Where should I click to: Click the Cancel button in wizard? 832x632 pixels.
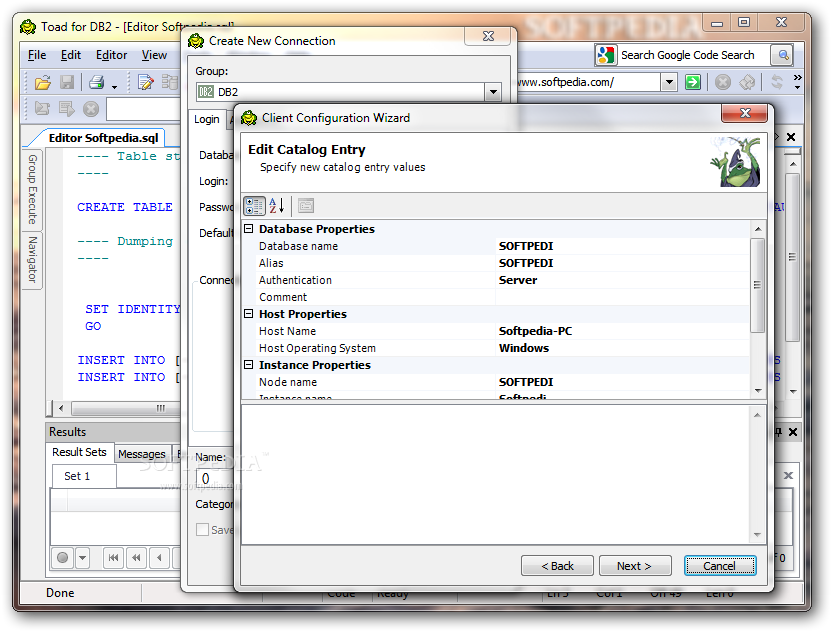click(720, 566)
